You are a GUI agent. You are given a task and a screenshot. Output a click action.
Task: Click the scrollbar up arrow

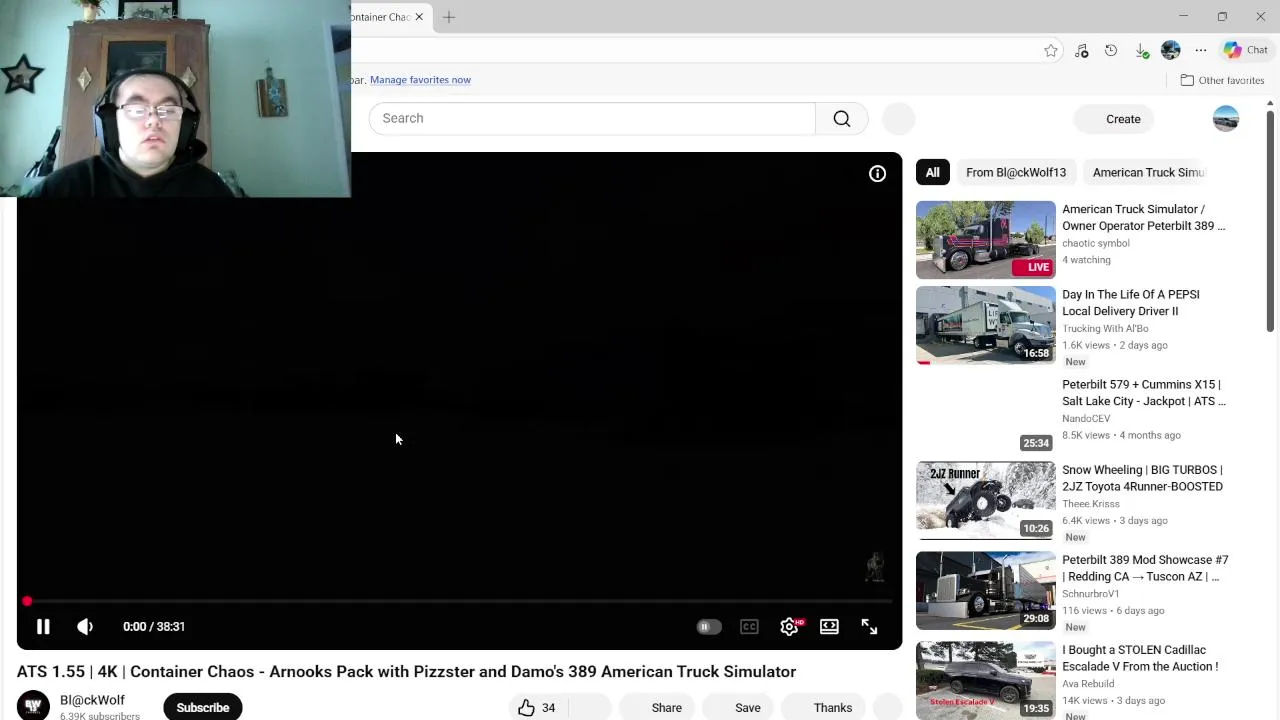(x=1271, y=103)
